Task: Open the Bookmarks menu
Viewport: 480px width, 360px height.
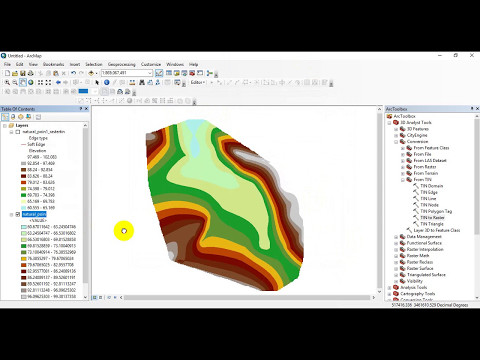Action: 53,64
